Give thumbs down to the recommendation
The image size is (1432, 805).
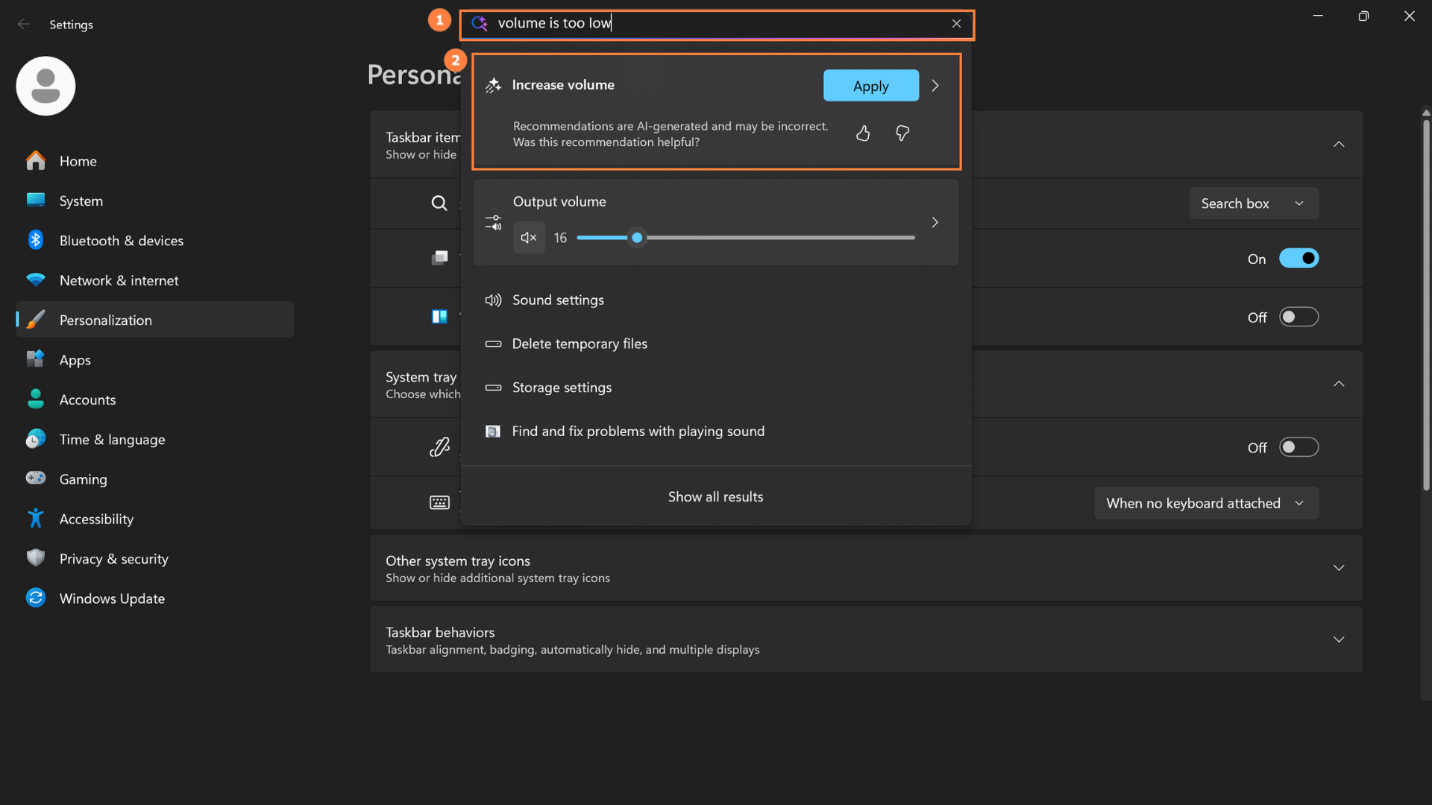902,133
